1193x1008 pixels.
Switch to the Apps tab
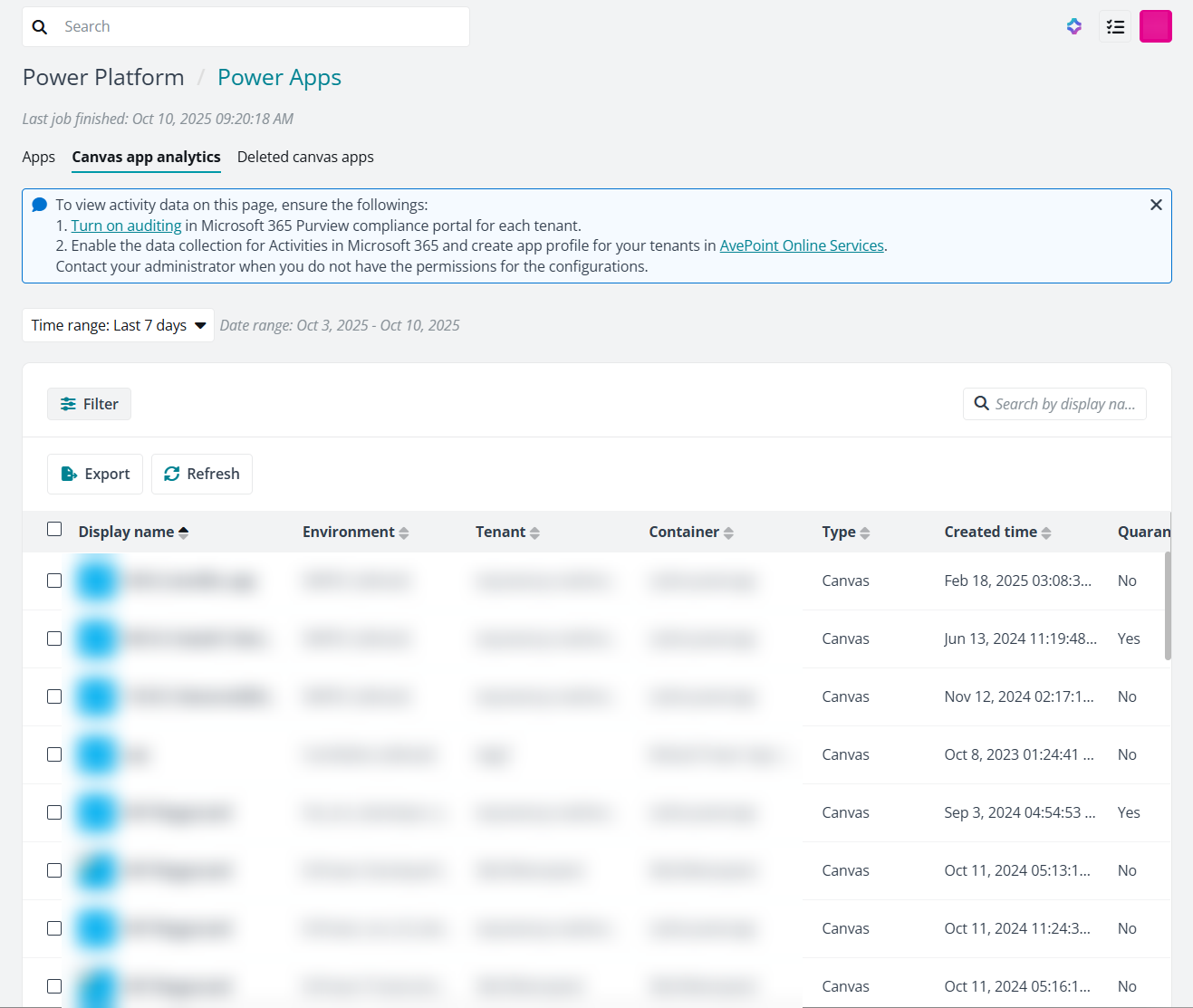click(x=38, y=157)
